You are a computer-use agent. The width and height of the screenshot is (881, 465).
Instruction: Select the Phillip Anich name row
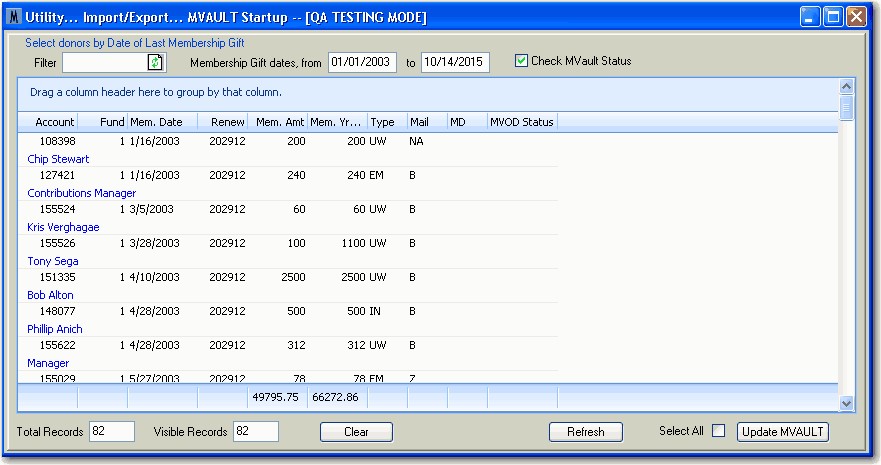[x=288, y=329]
